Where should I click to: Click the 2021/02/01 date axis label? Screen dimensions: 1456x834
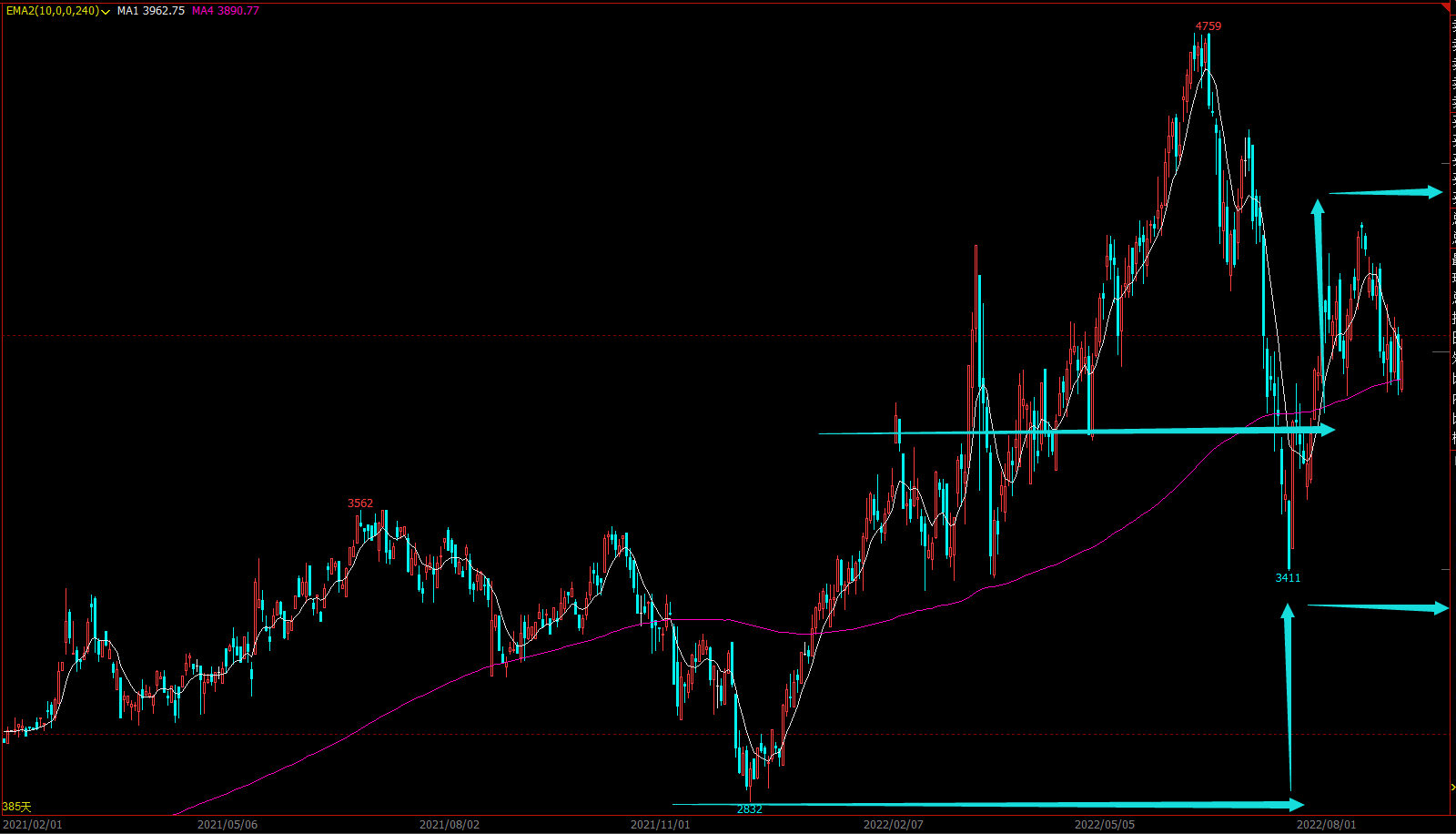click(32, 825)
